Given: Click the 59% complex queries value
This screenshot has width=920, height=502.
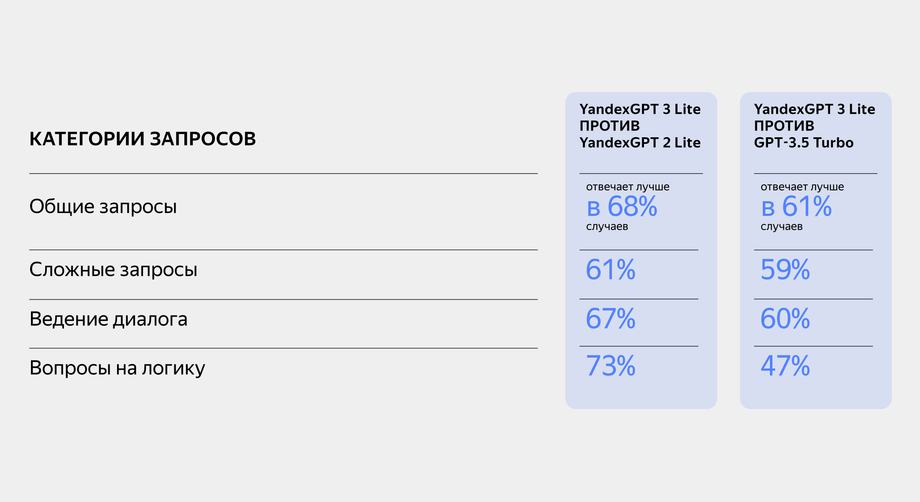Looking at the screenshot, I should pos(785,270).
